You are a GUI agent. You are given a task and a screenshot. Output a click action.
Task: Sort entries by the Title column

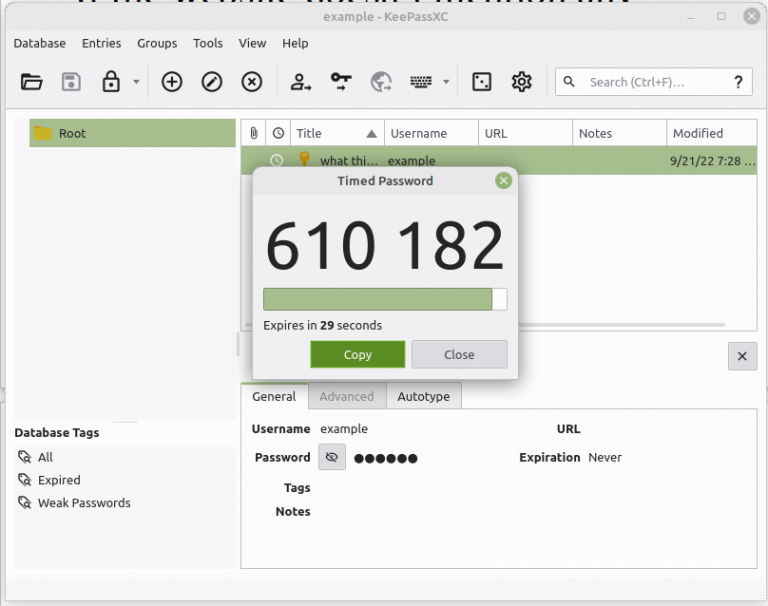click(x=336, y=133)
